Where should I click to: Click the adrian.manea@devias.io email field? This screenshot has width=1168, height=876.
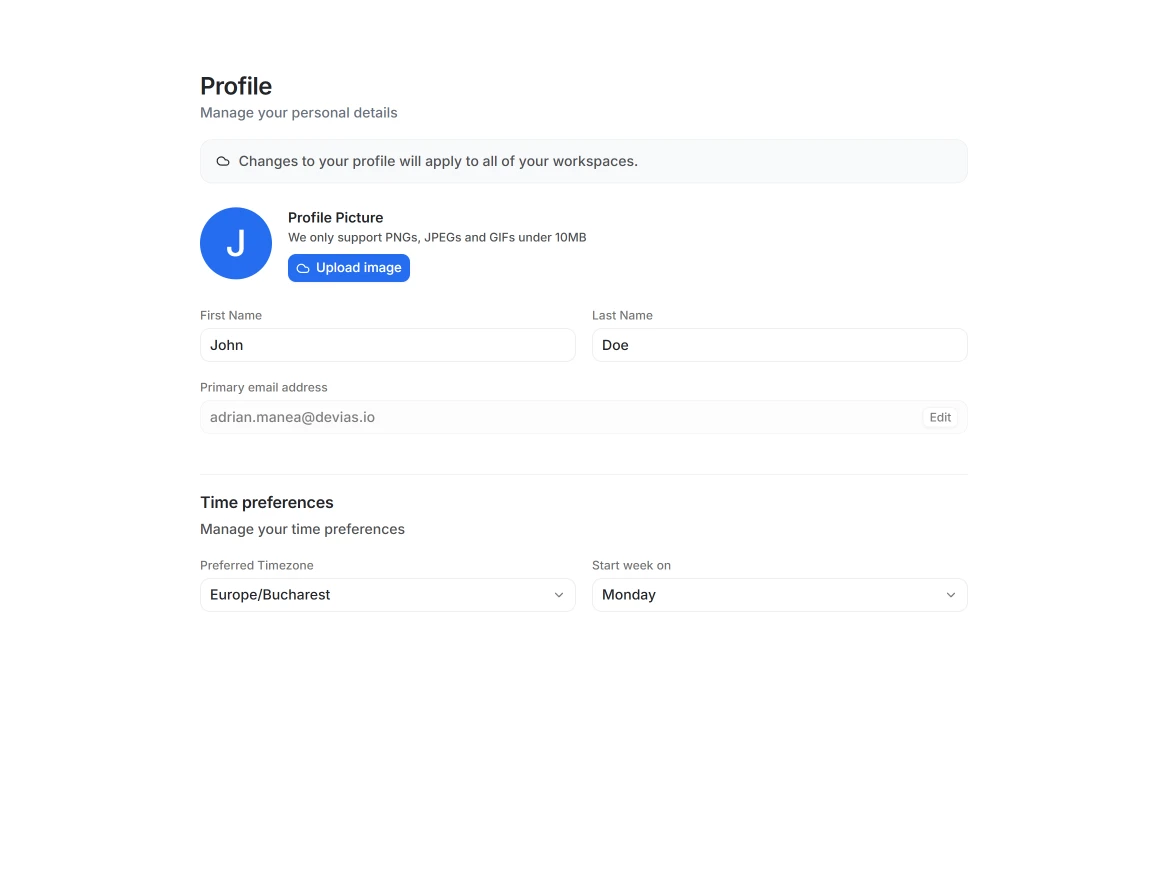560,417
